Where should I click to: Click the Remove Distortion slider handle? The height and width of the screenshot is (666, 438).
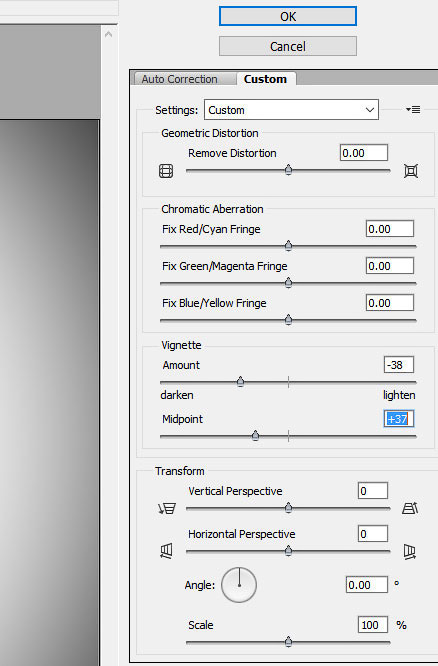pos(288,170)
